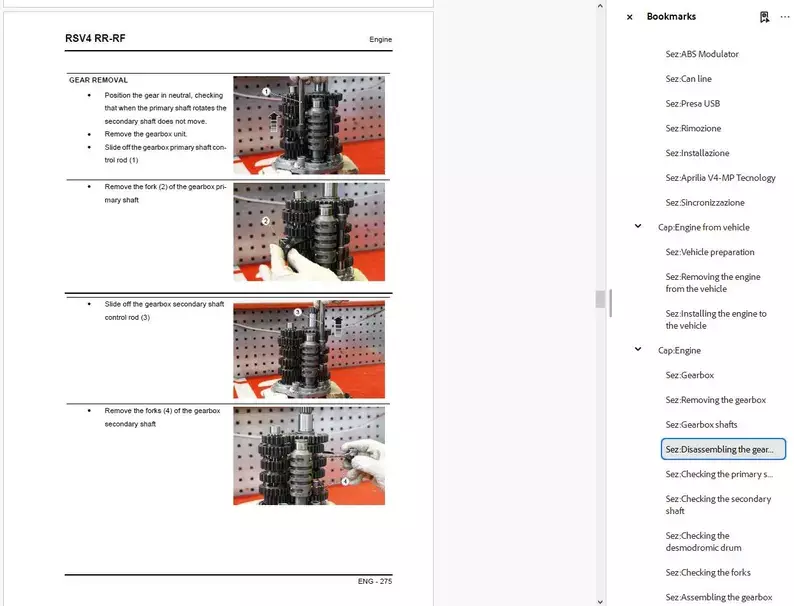
Task: Collapse the Cap:Engine bookmark group
Action: [638, 350]
